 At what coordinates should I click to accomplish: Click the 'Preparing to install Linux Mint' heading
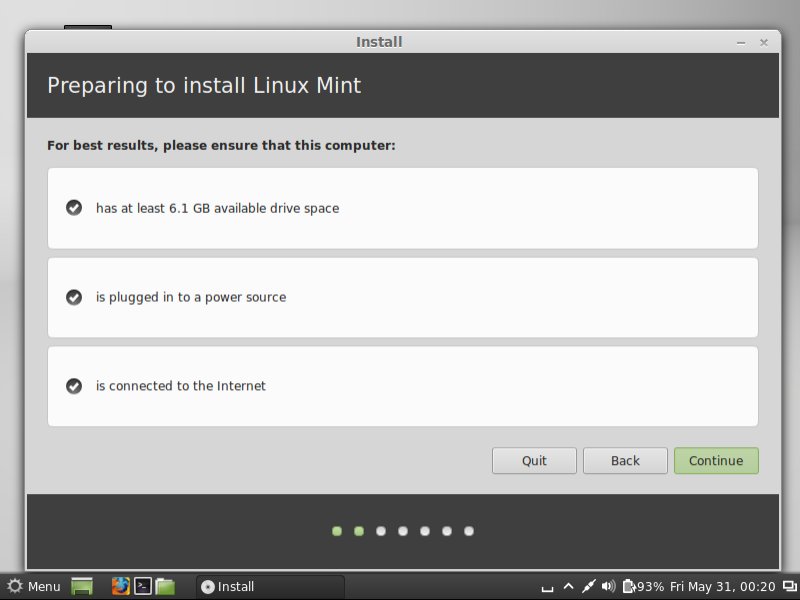pos(204,85)
